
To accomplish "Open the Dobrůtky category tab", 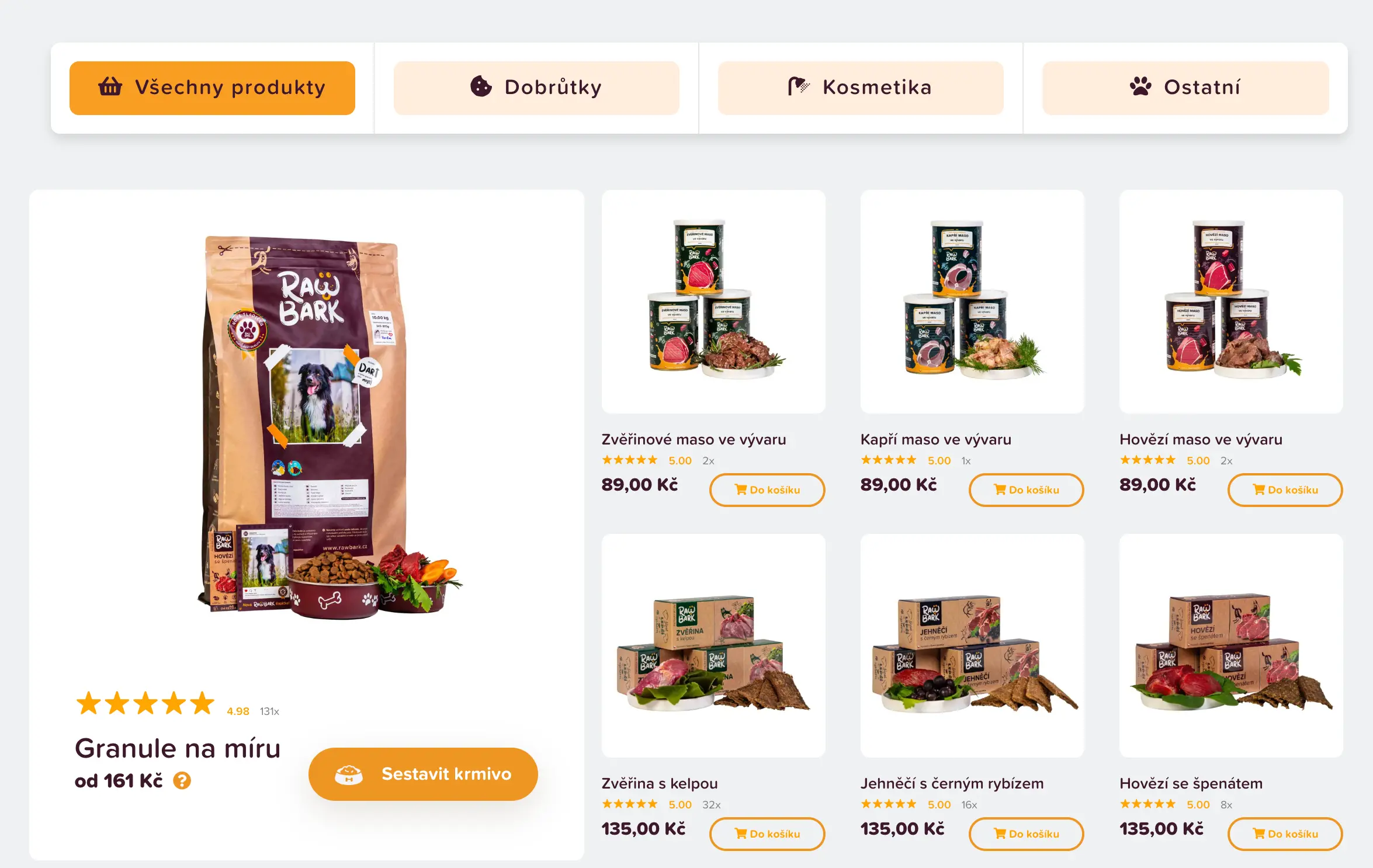I will point(536,88).
